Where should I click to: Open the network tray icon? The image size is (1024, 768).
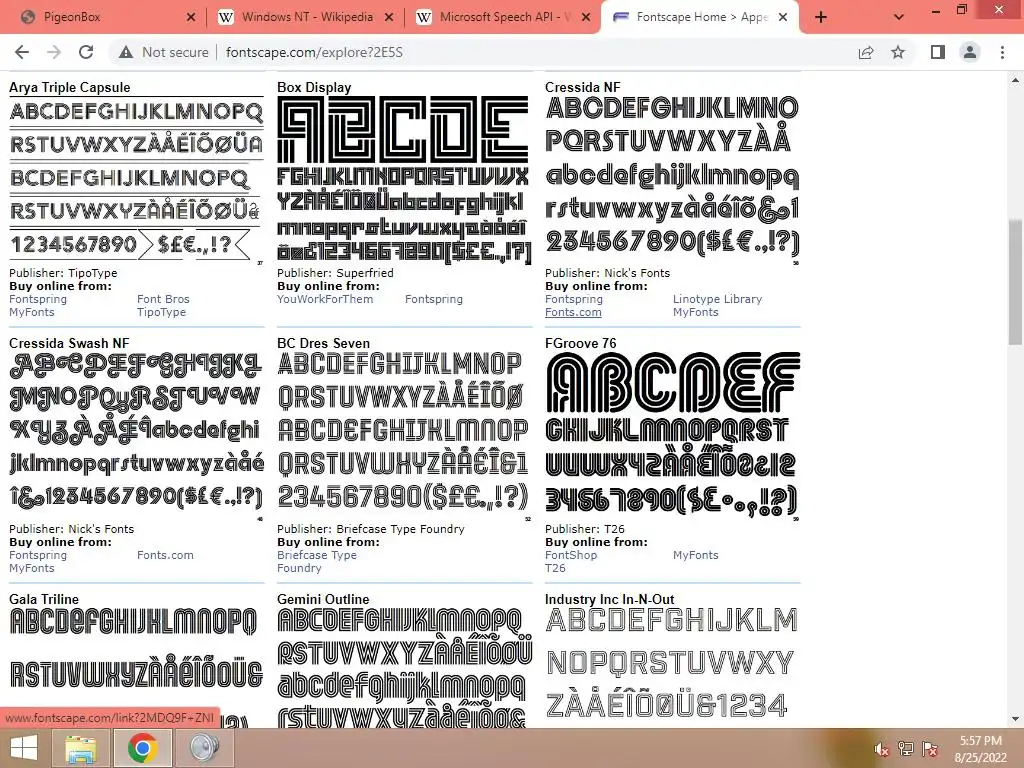tap(905, 749)
